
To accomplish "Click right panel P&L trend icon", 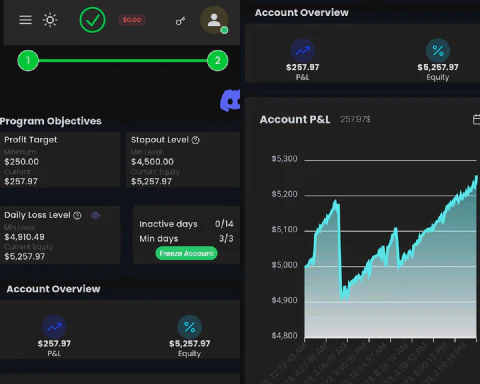I will [302, 51].
